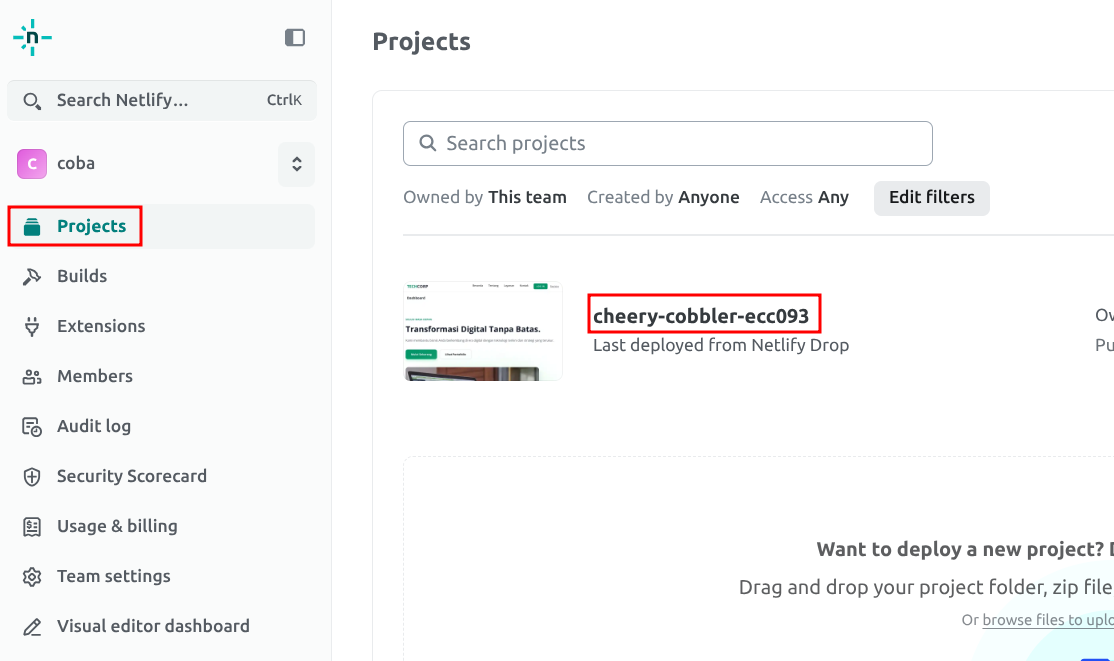Collapse the sidebar with the panel icon
Screen dimensions: 1114x661
click(x=295, y=38)
